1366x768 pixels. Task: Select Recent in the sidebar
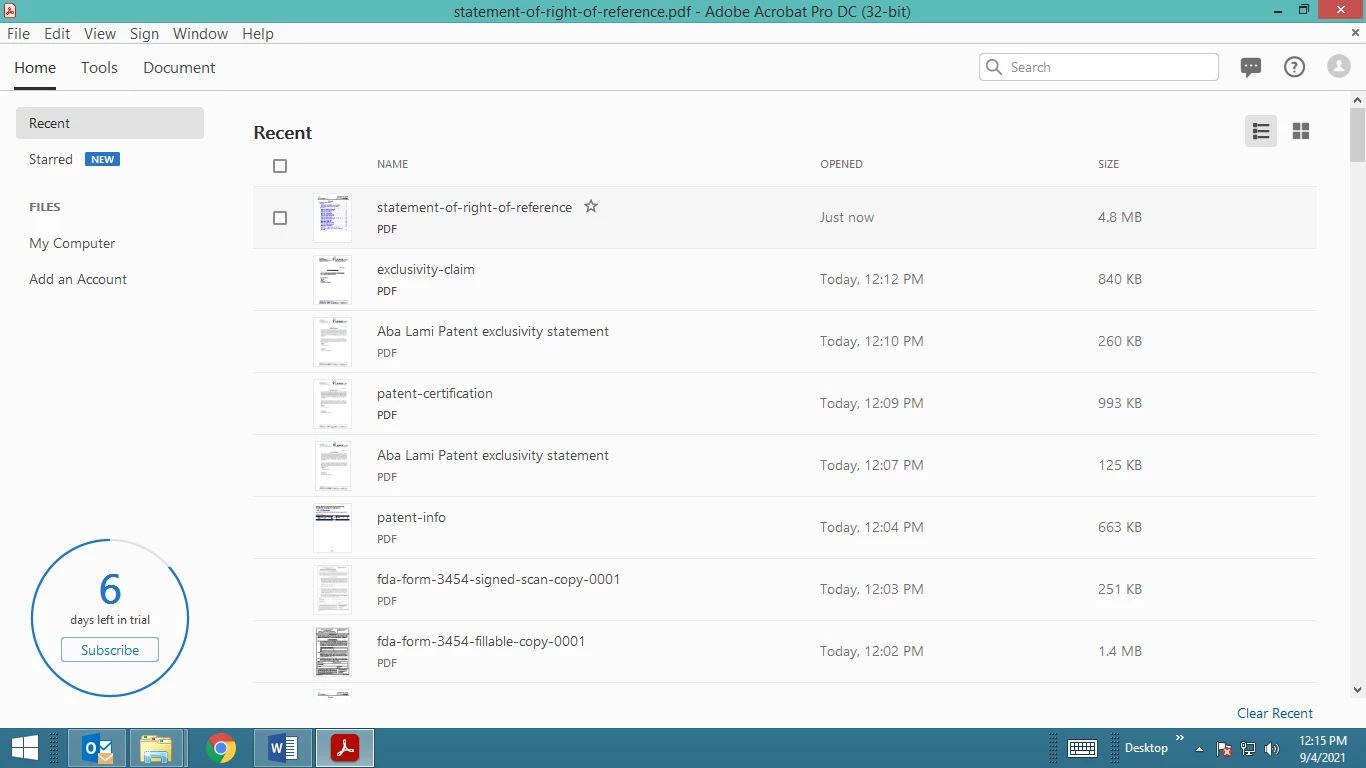tap(110, 123)
